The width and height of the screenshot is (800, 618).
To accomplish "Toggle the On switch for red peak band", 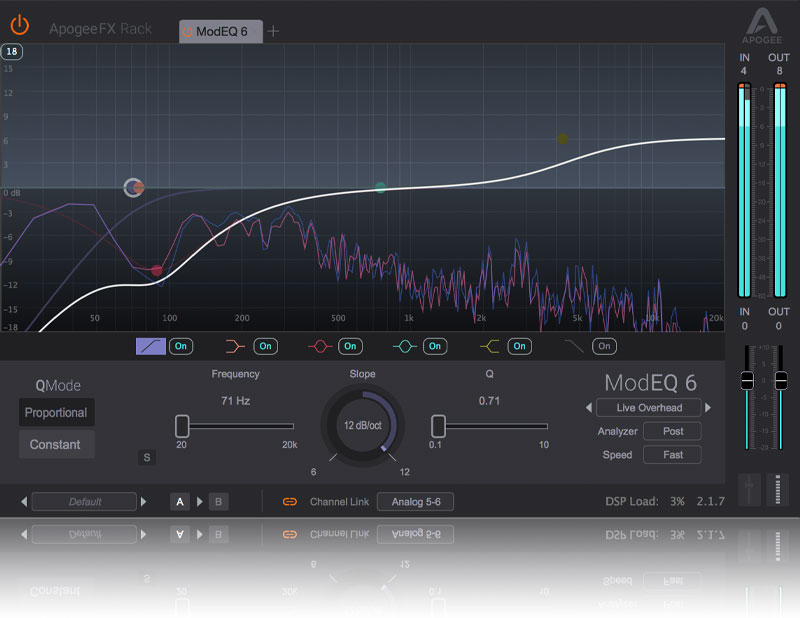I will 350,346.
